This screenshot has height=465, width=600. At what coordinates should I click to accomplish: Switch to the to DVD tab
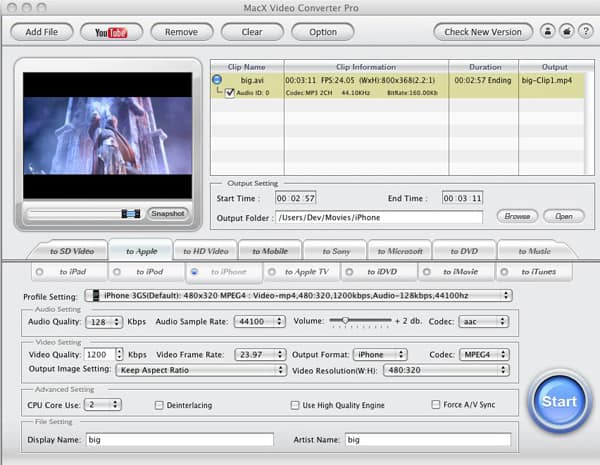[464, 251]
